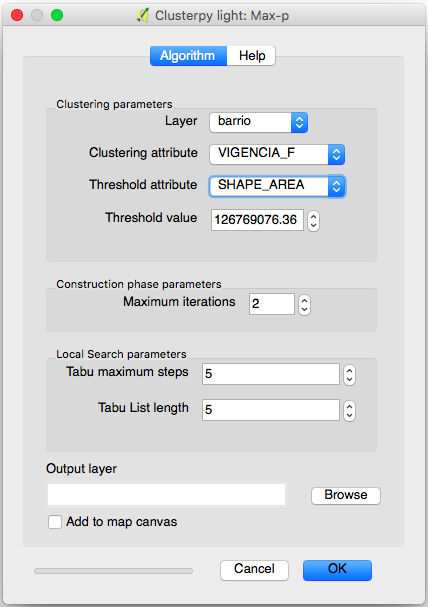Open Threshold attribute dropdown showing SHAPE_AREA
Screen dimensions: 428x607
(x=277, y=187)
